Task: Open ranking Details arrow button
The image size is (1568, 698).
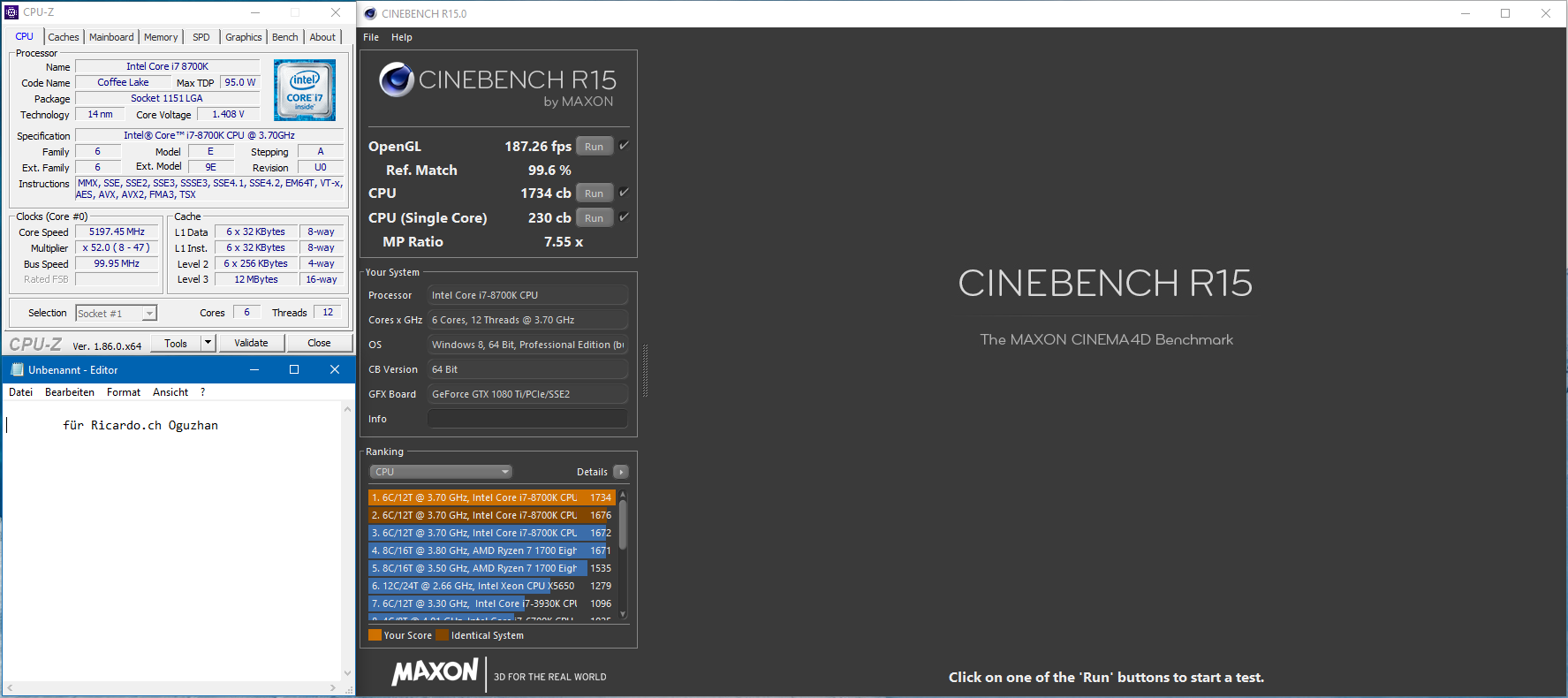Action: click(621, 472)
